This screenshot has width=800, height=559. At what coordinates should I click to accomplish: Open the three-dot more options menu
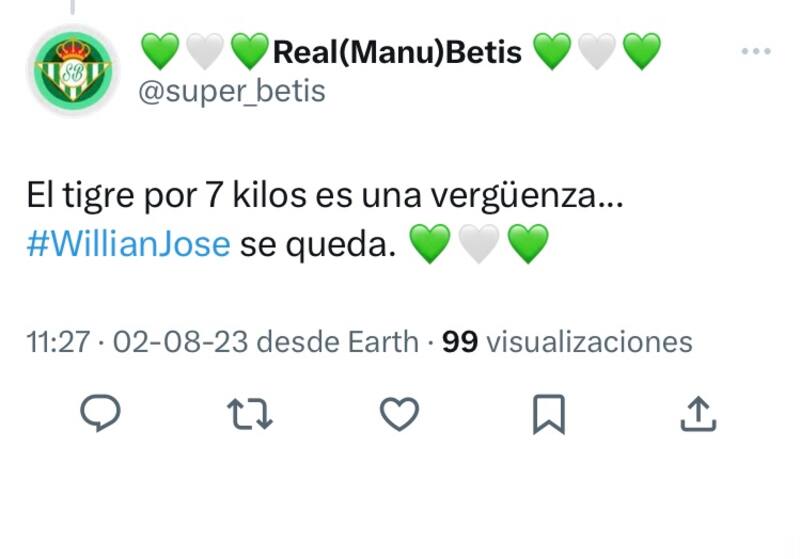755,52
